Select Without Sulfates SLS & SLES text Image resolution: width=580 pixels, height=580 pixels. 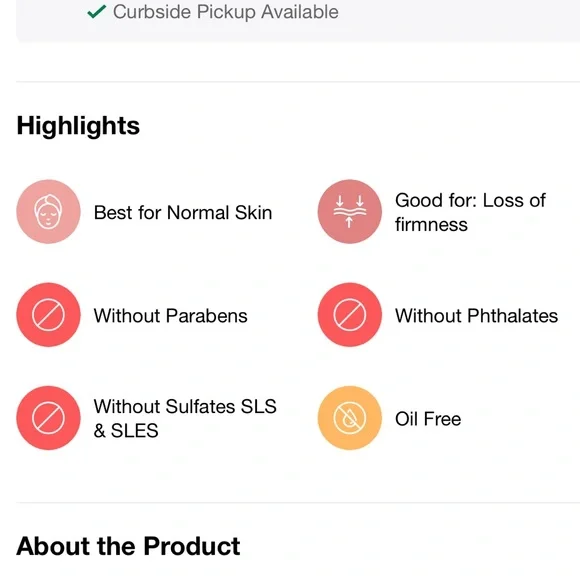tap(185, 418)
